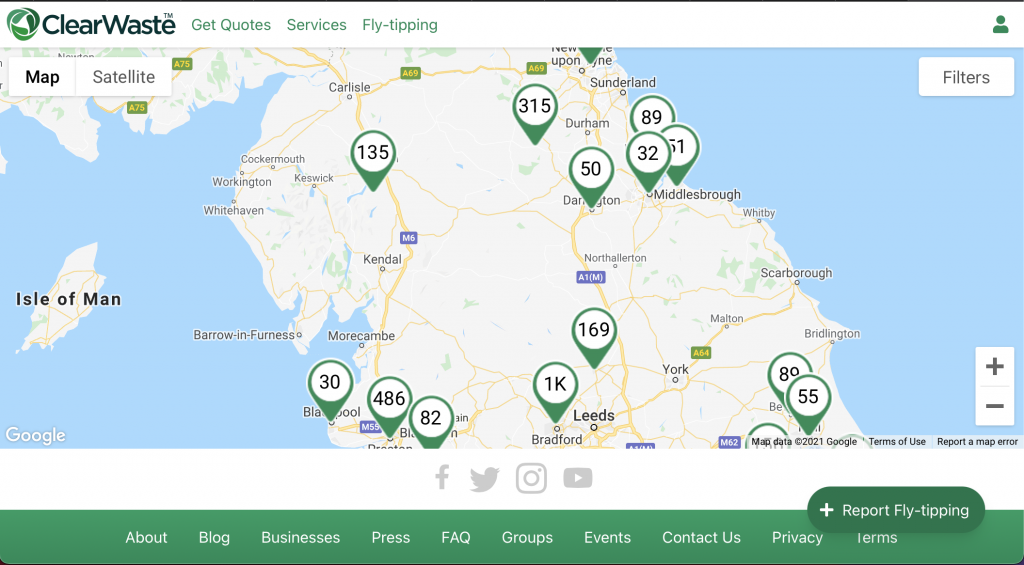Open the 50 marker at Darlington
Viewport: 1024px width, 565px height.
591,177
